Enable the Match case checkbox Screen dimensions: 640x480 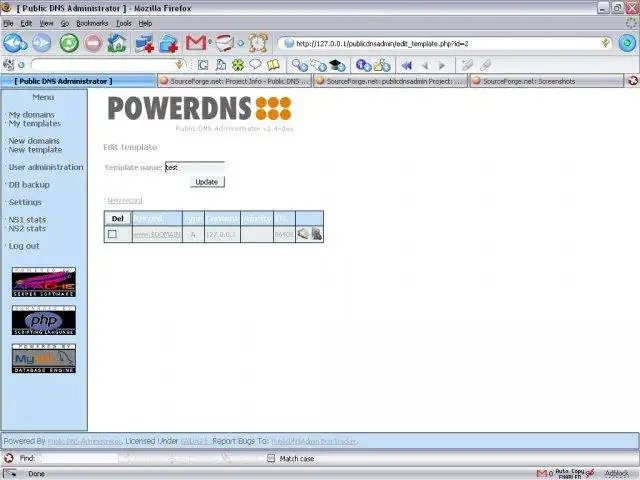pyautogui.click(x=271, y=458)
